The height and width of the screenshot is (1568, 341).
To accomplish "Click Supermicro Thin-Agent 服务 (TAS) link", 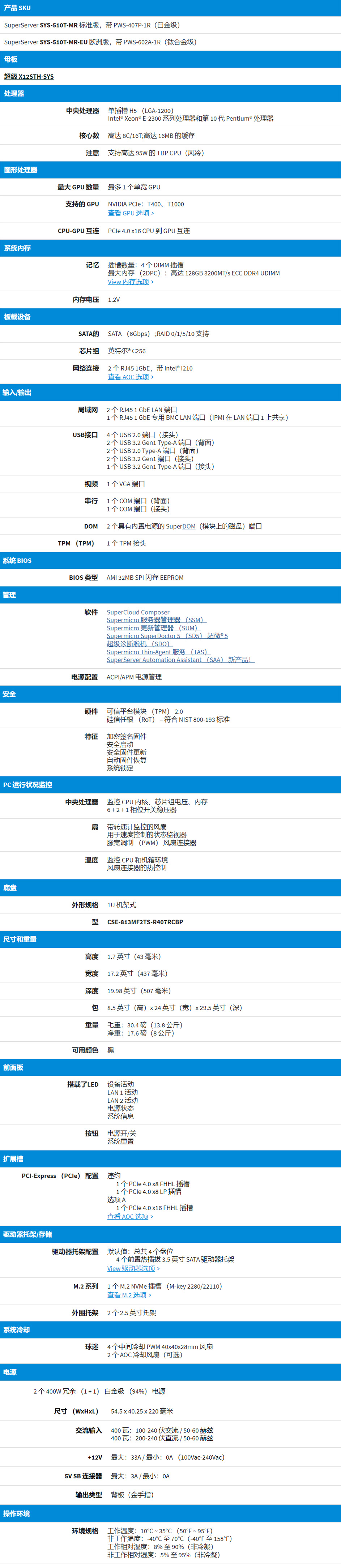I will [157, 652].
